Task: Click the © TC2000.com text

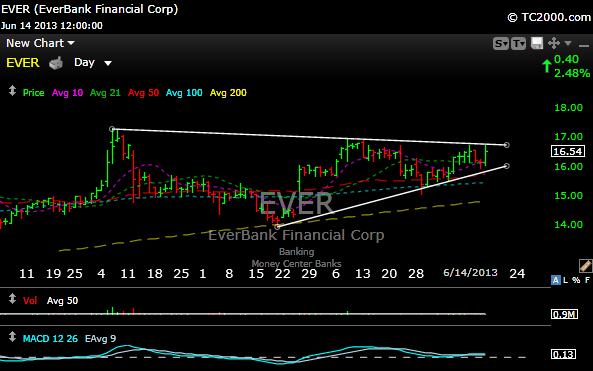Action: click(x=549, y=17)
